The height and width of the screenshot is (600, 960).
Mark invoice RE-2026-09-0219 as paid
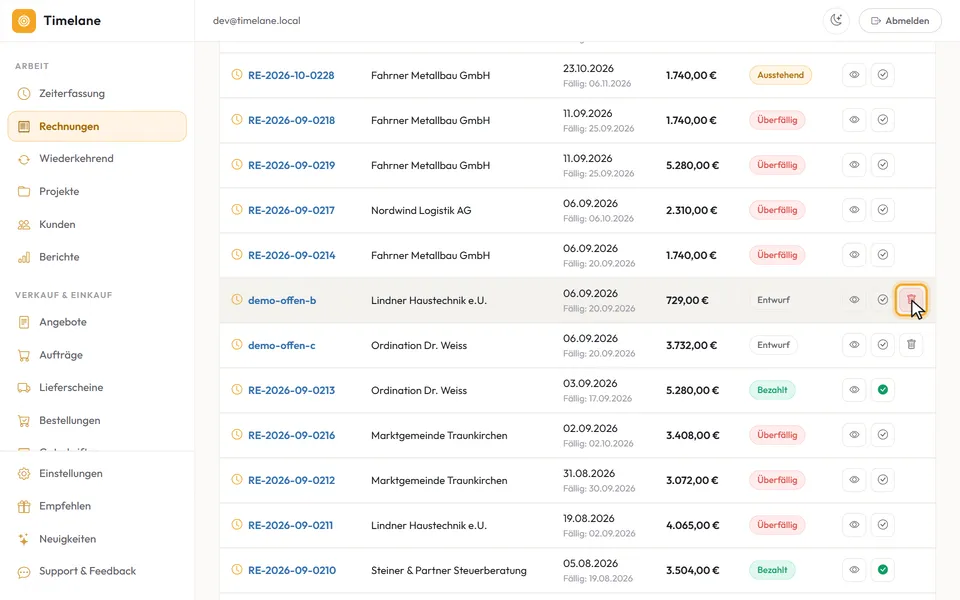coord(883,165)
